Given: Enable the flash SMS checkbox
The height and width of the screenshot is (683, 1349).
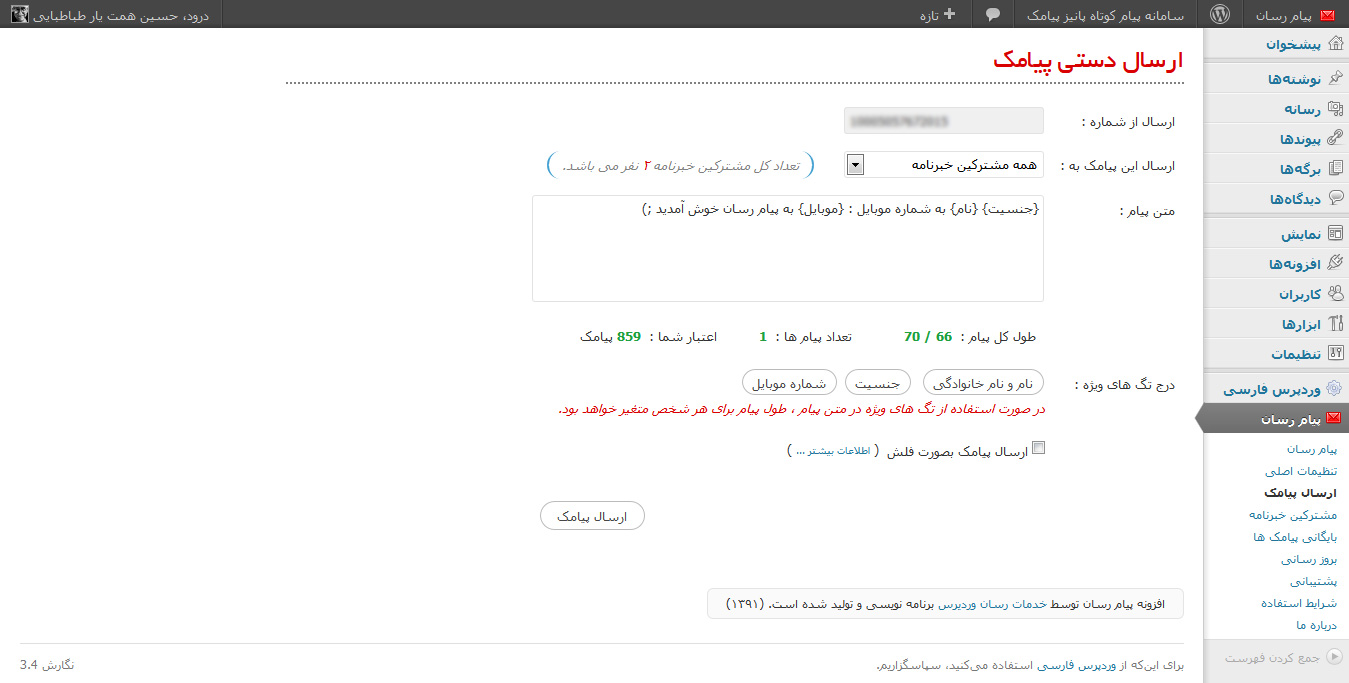Looking at the screenshot, I should pos(1038,448).
